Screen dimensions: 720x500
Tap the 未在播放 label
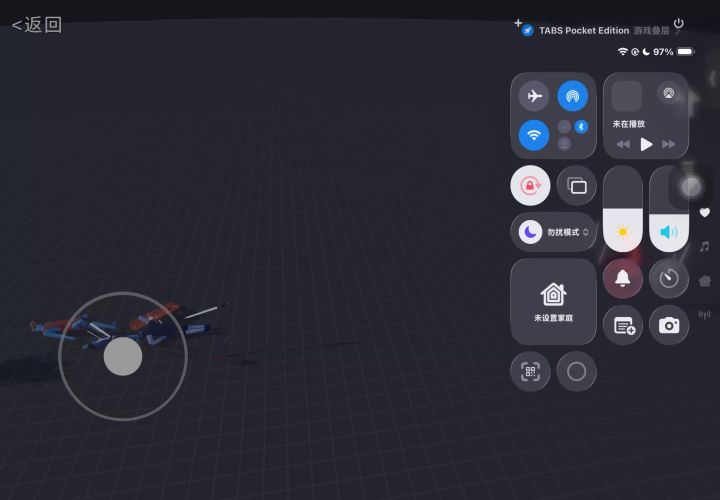628,124
